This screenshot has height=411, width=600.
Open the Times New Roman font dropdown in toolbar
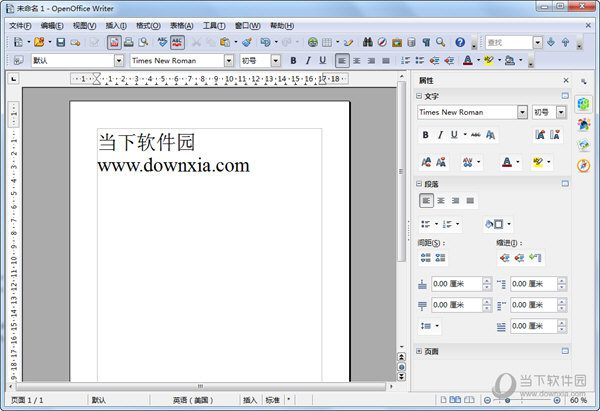click(229, 60)
